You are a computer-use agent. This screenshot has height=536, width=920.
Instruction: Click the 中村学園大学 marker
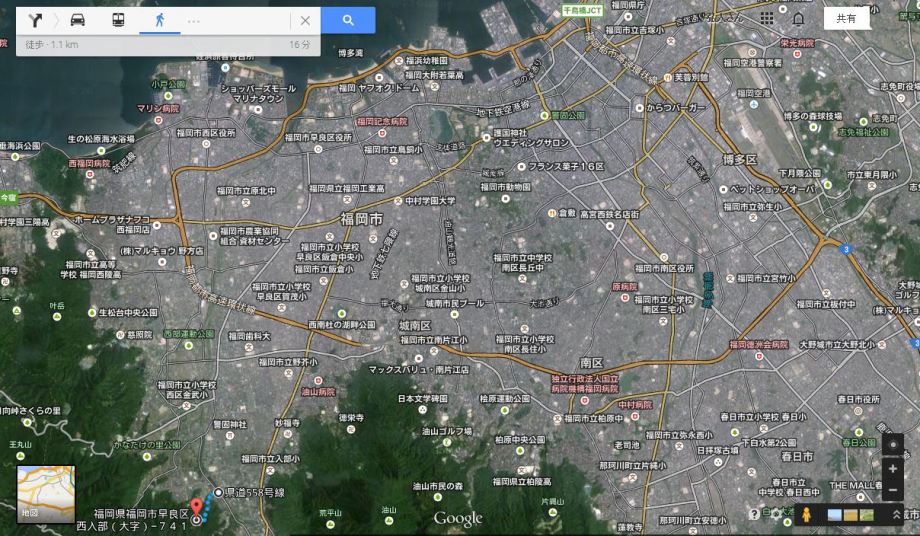pos(398,201)
